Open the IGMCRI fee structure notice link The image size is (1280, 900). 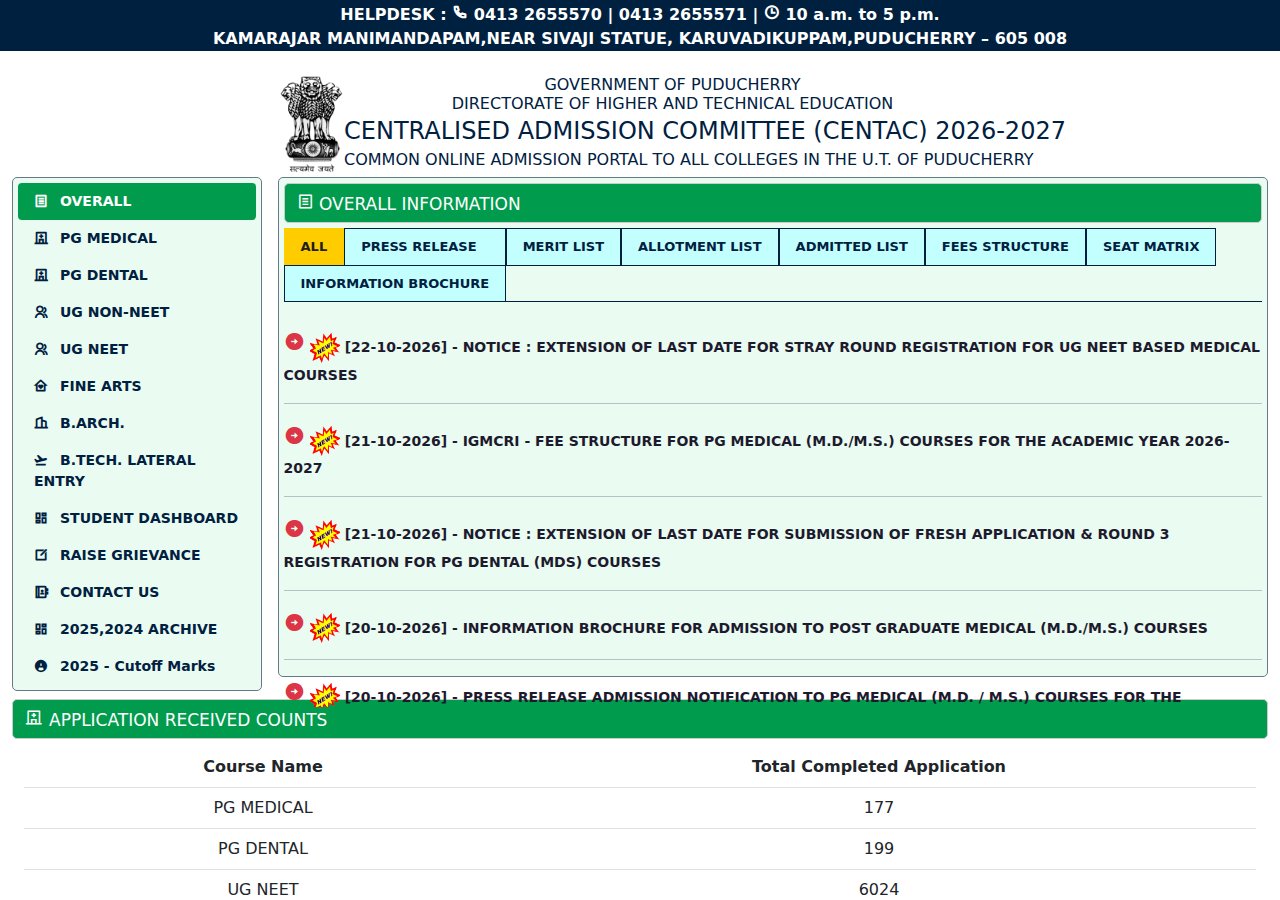pos(757,454)
